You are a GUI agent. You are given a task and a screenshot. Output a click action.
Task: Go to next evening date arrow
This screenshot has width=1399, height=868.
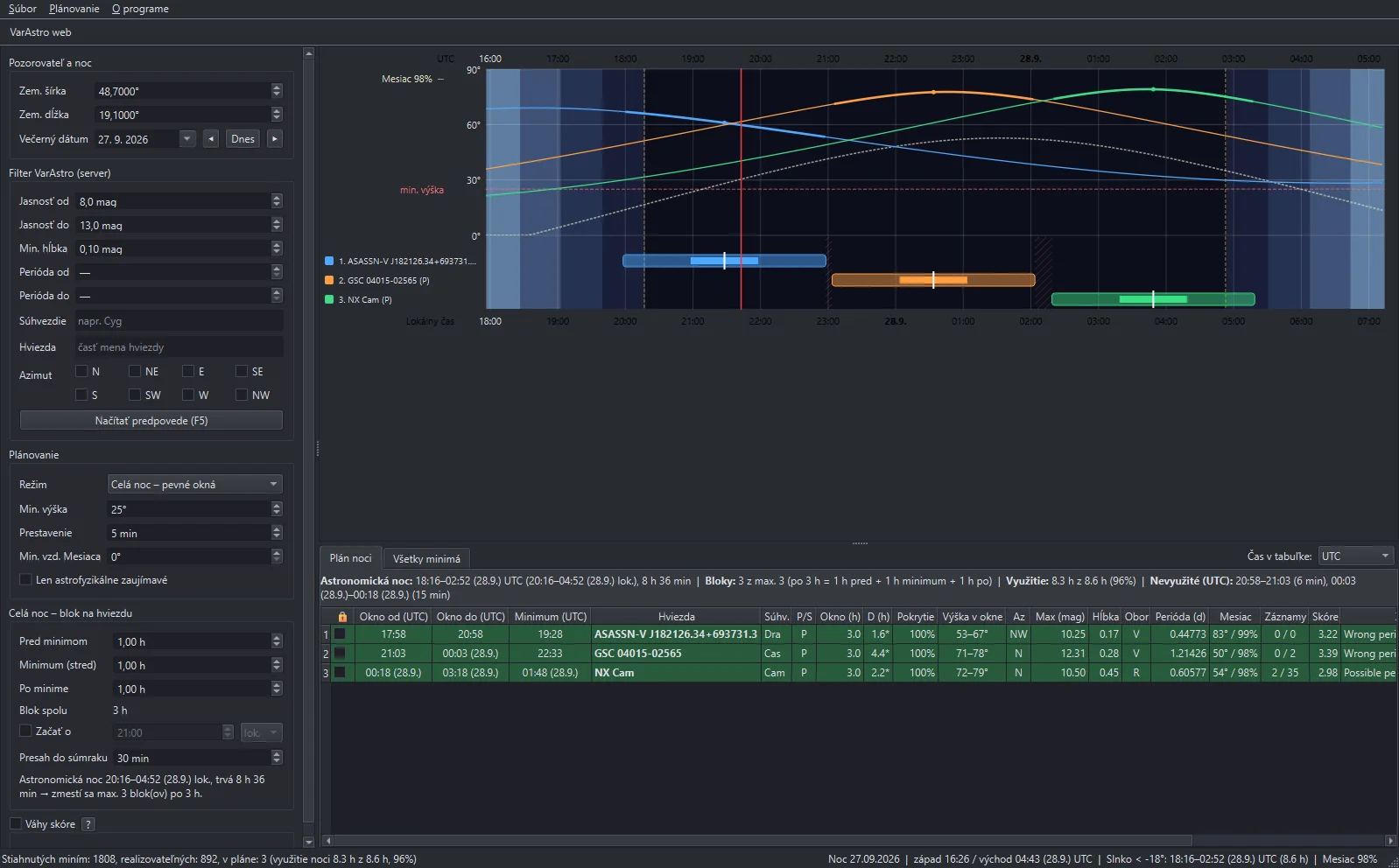click(x=275, y=138)
